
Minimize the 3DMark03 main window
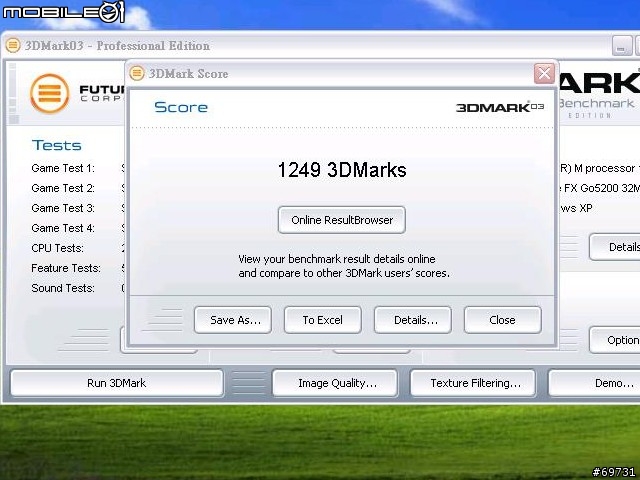622,46
